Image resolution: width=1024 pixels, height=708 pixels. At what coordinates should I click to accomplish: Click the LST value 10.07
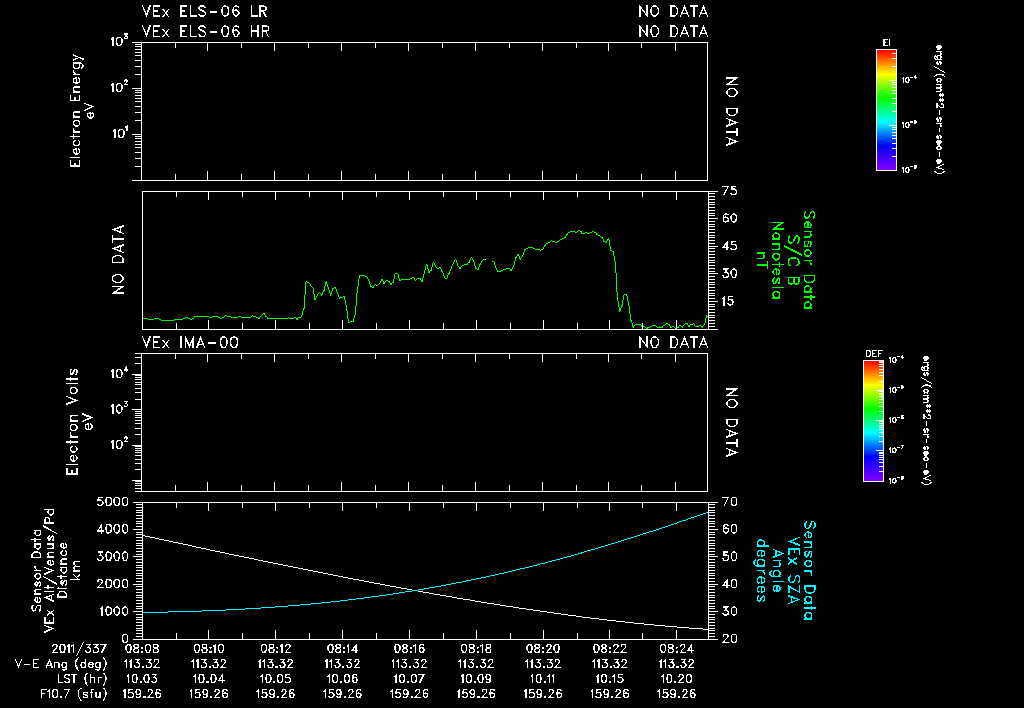[409, 679]
